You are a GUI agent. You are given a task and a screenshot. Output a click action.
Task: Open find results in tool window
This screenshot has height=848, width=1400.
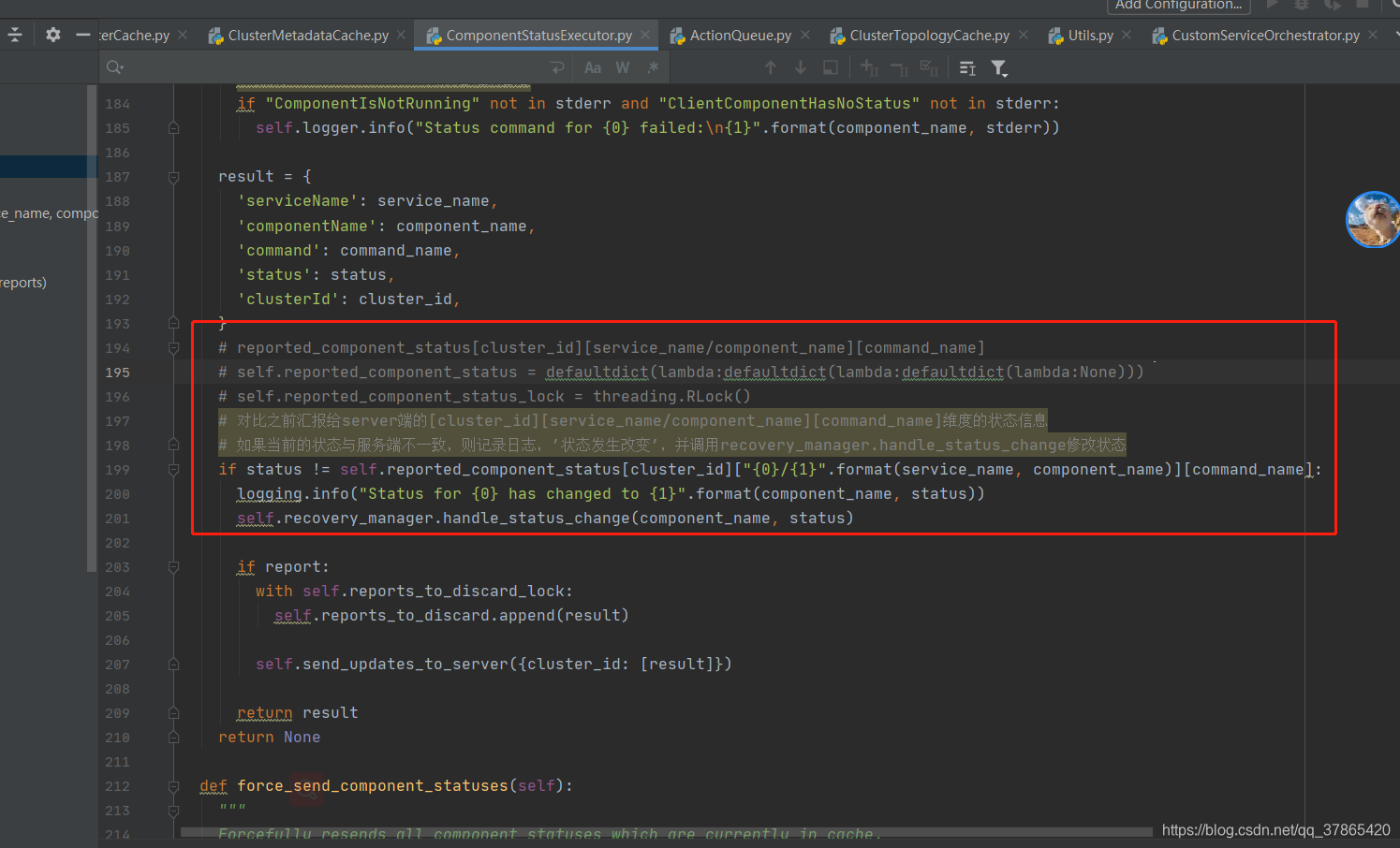coord(831,67)
